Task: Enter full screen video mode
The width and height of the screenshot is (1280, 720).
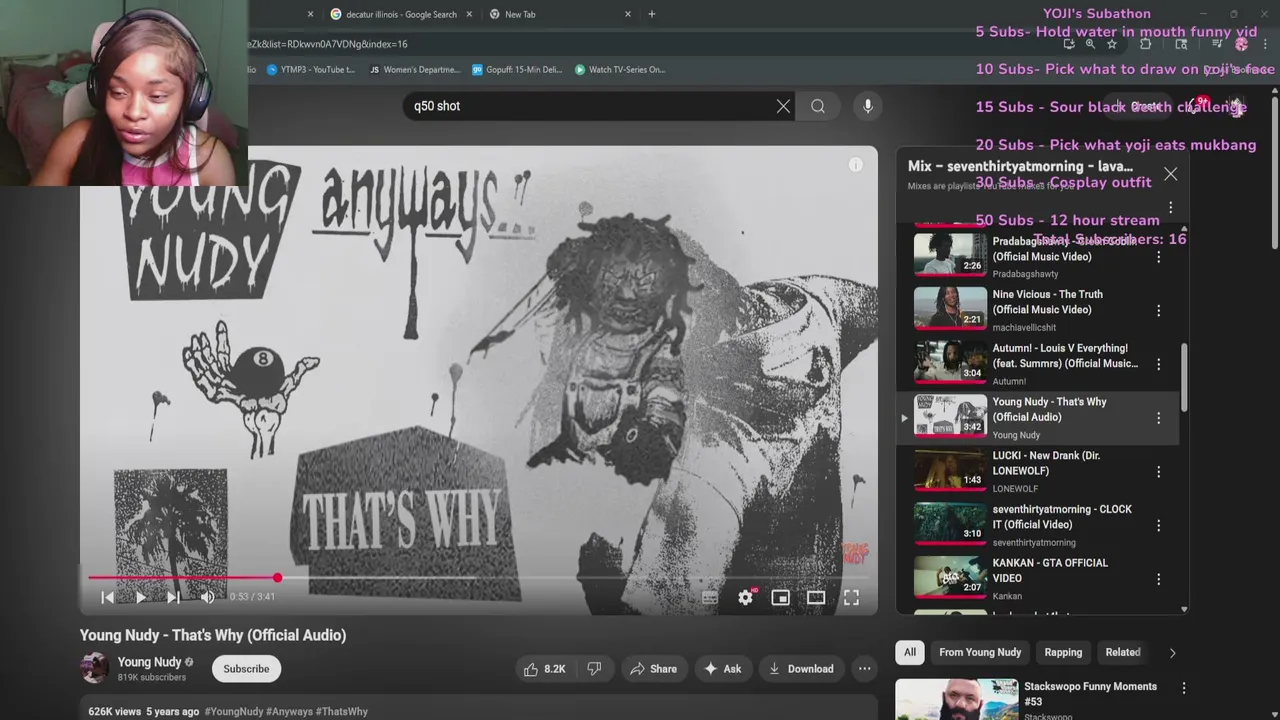Action: [851, 597]
